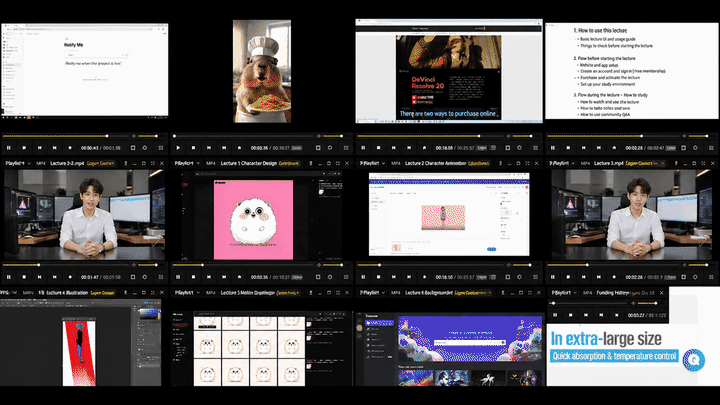The height and width of the screenshot is (405, 720).
Task: Stop the Funding History player
Action: 570,315
